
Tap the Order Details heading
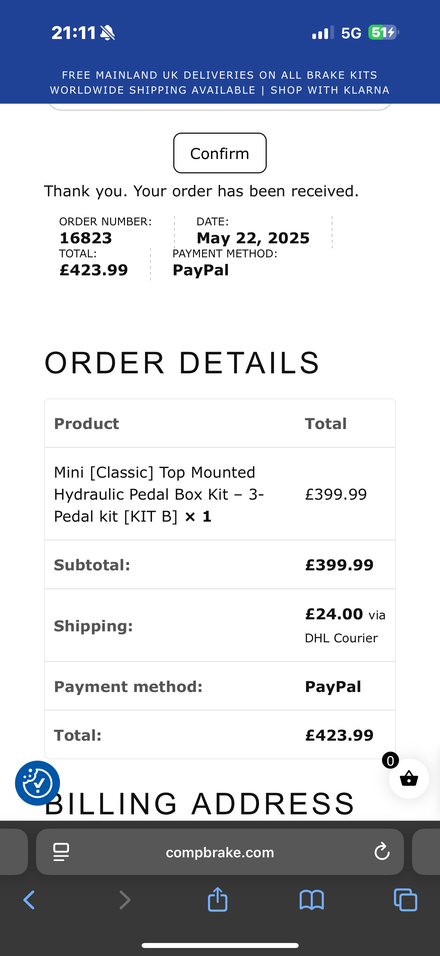[182, 363]
